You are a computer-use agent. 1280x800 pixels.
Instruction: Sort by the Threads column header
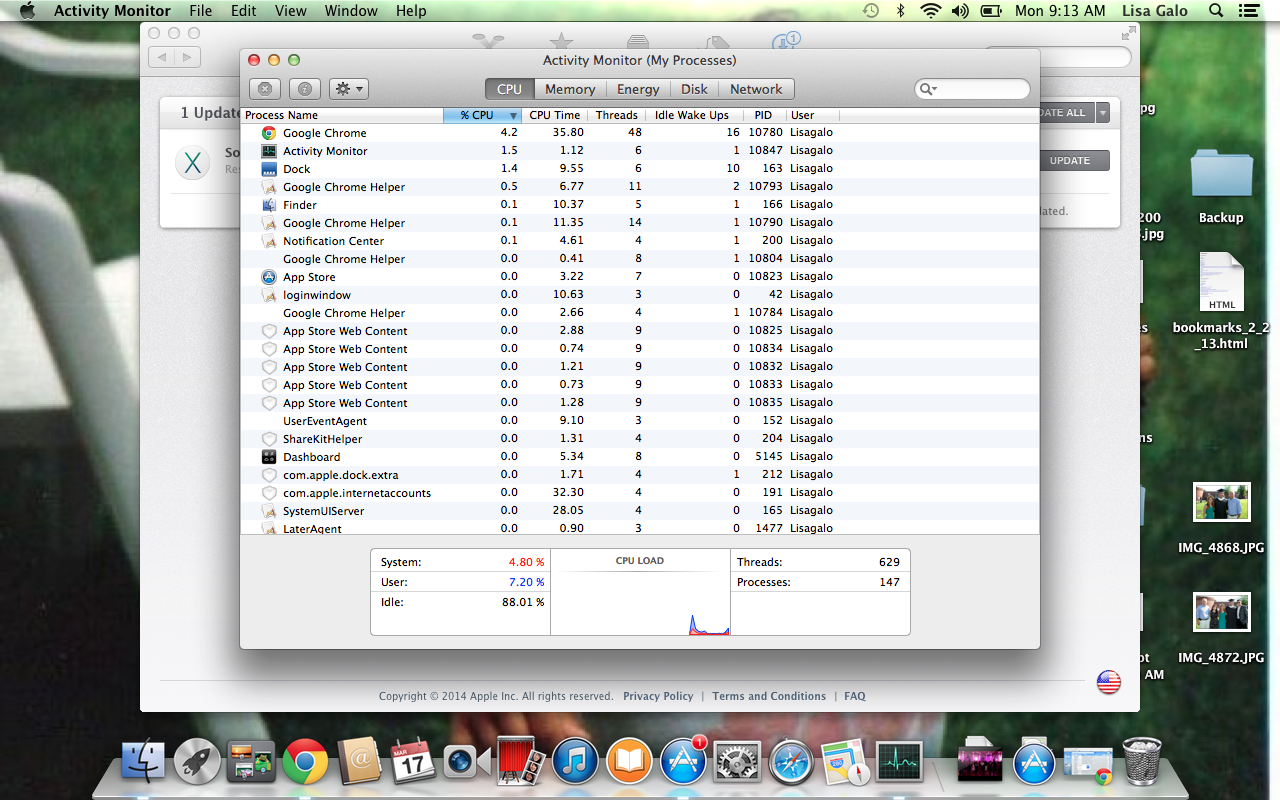tap(616, 115)
